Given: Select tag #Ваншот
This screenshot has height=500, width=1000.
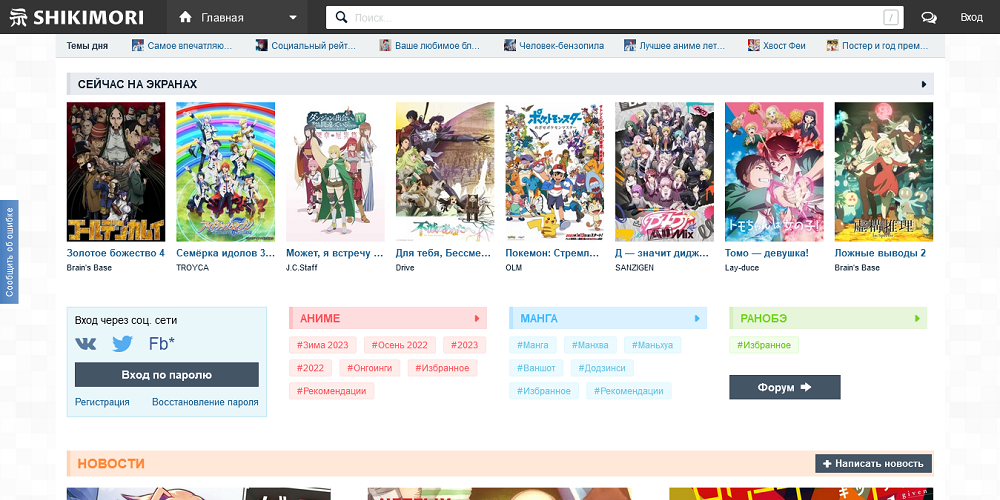Looking at the screenshot, I should [x=536, y=368].
